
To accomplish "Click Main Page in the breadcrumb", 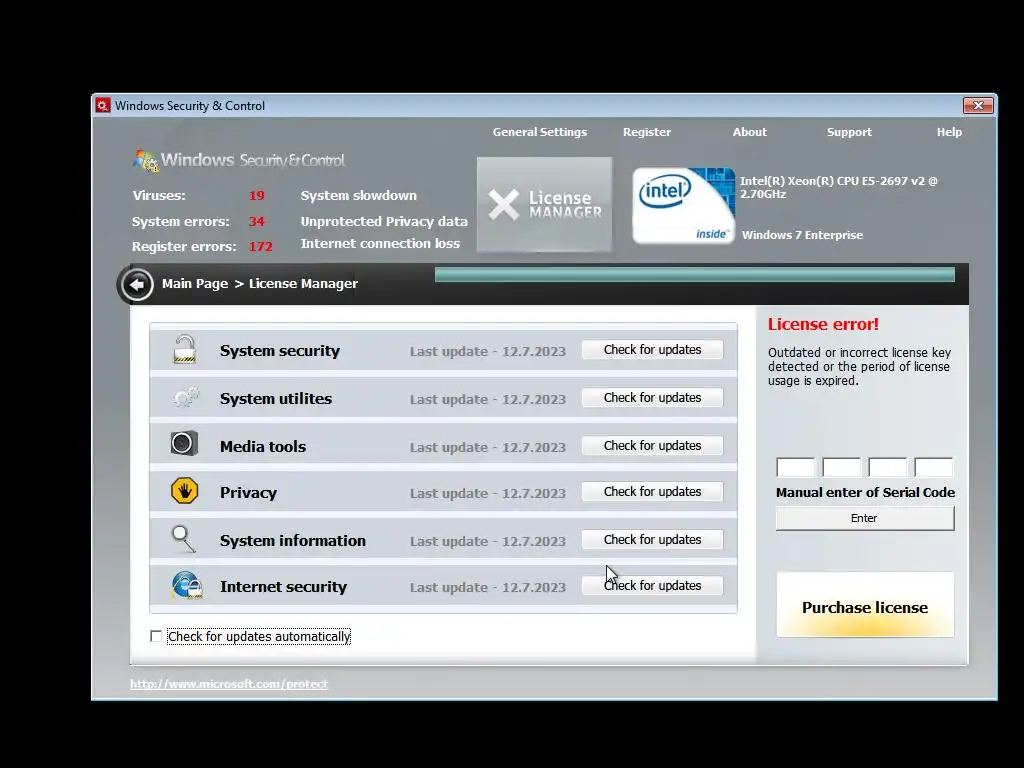I will click(x=195, y=283).
